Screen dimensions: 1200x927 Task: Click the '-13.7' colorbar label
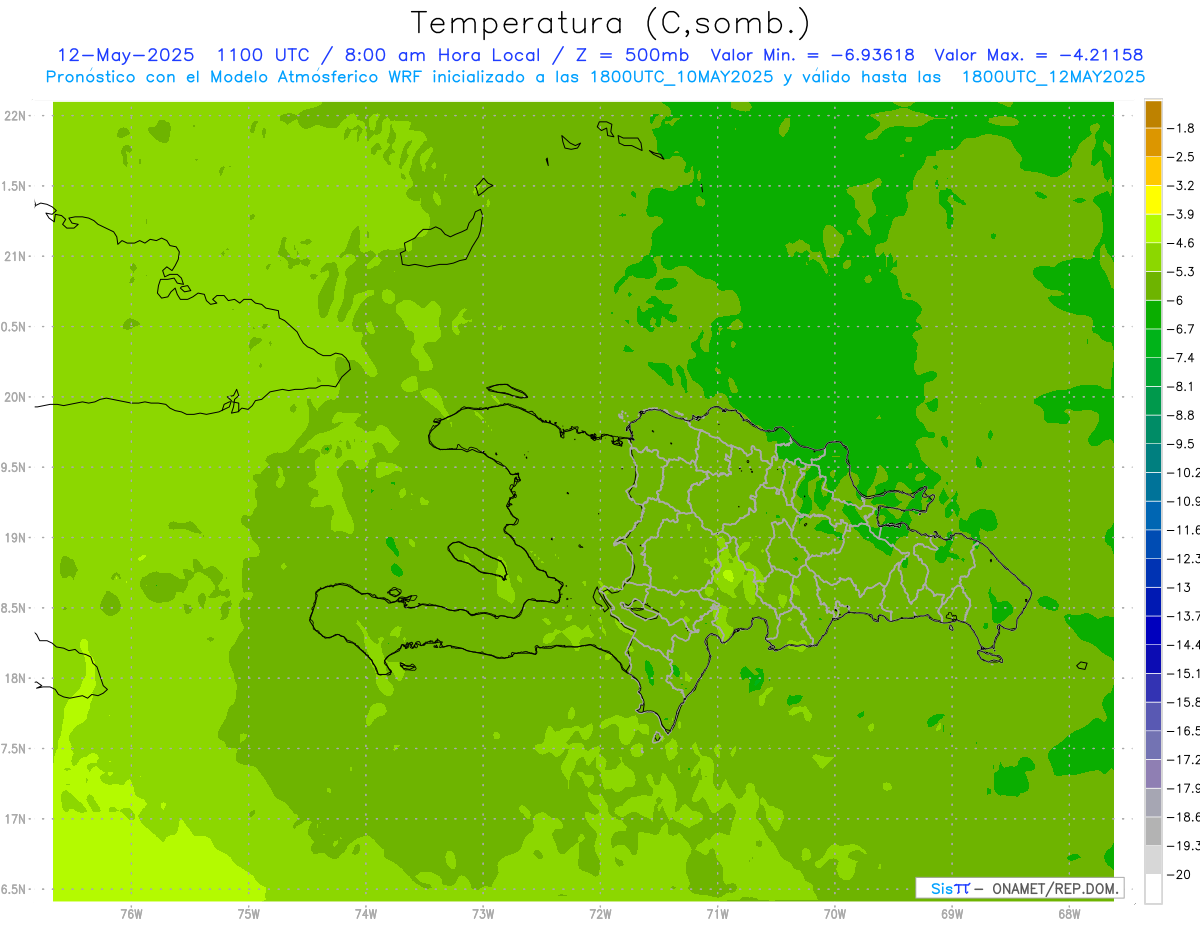[1184, 615]
